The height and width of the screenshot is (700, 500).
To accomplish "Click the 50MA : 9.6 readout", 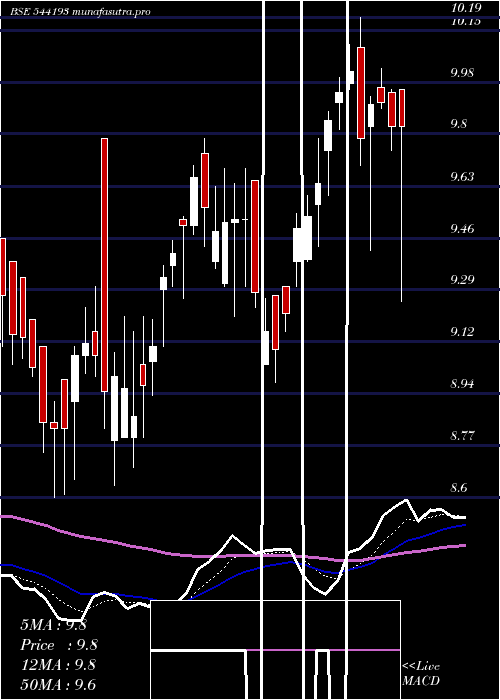I will point(58,684).
